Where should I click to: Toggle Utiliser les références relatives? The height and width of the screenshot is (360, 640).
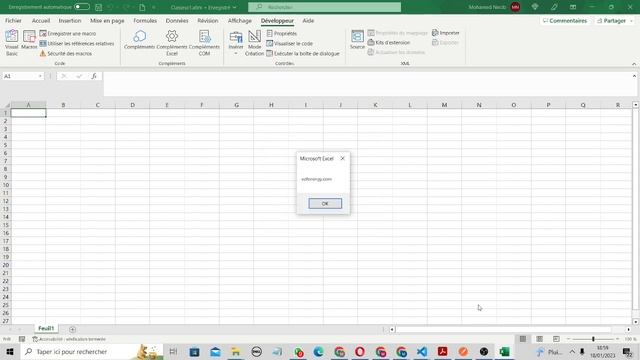click(77, 43)
